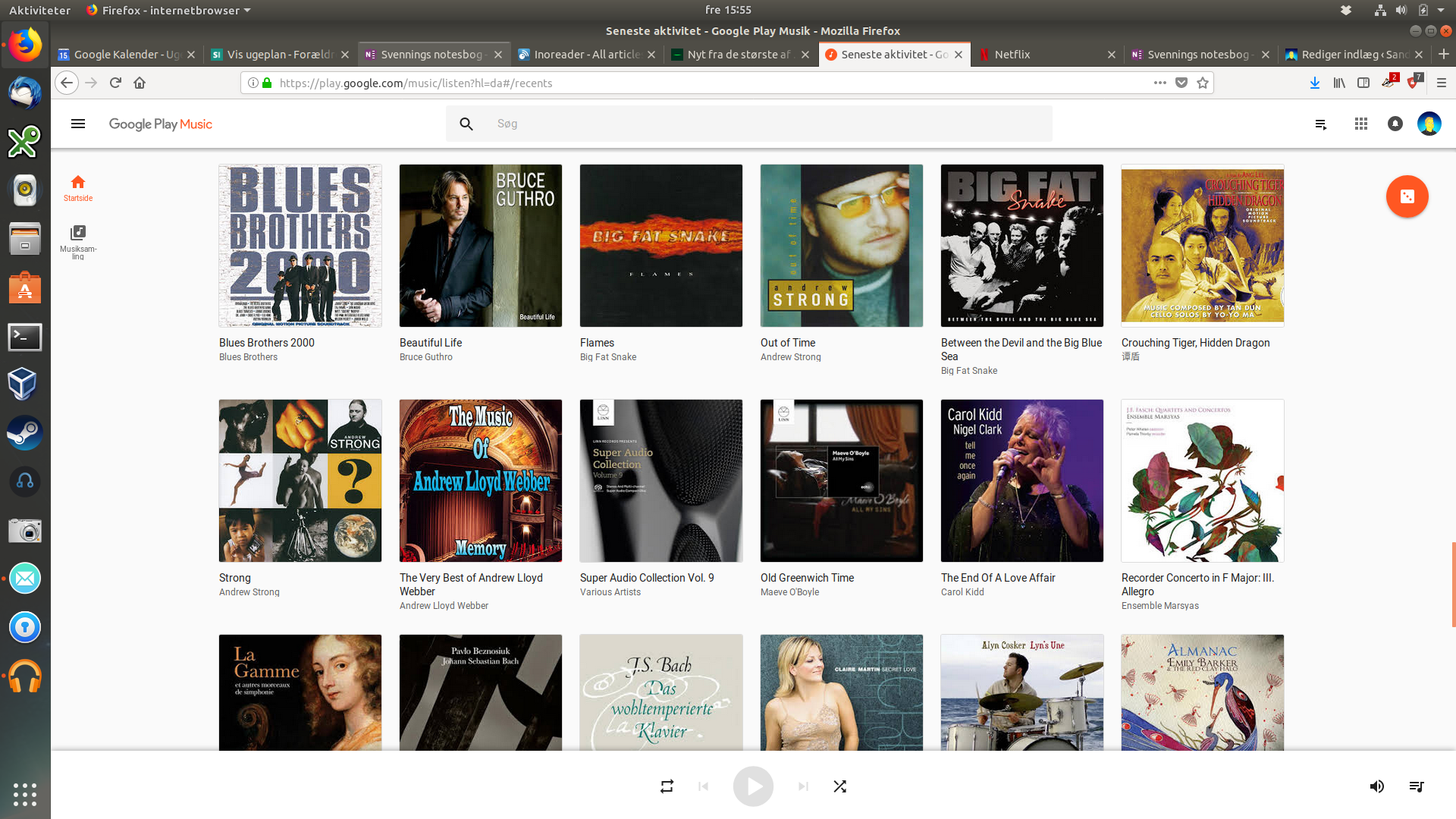Open the Google account avatar
This screenshot has width=1456, height=819.
[x=1429, y=124]
